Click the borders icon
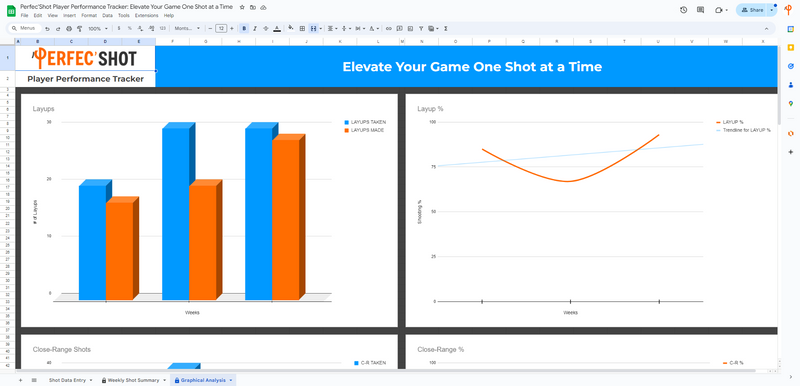Viewport: 800px width, 386px height. coord(302,29)
